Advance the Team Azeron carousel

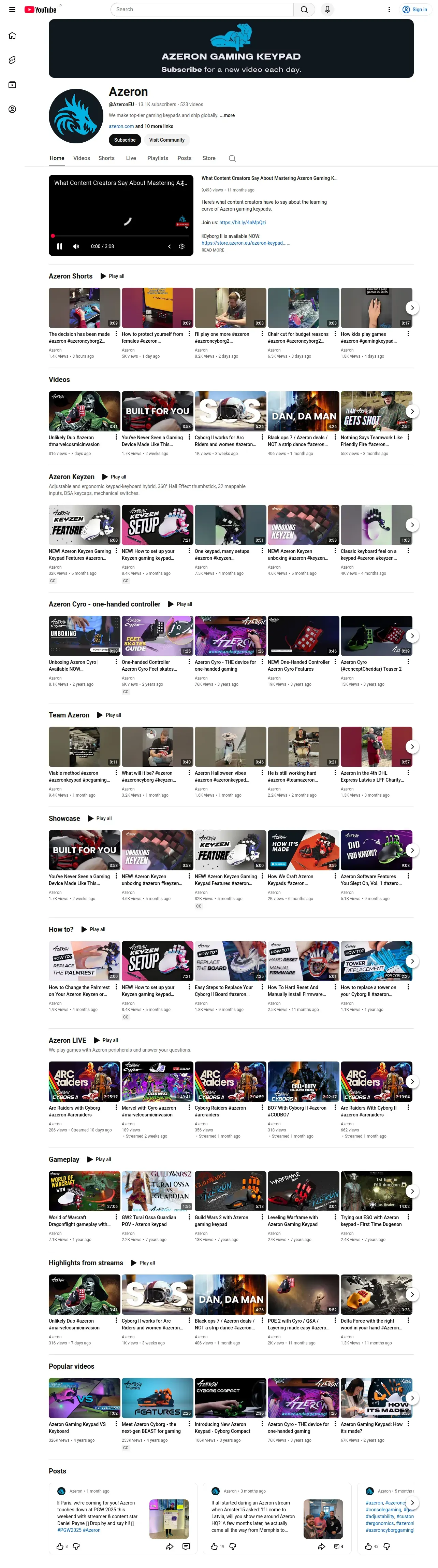pos(412,747)
